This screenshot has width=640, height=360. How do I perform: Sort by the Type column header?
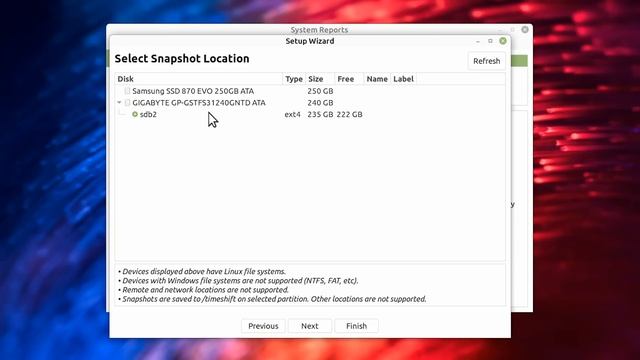pyautogui.click(x=294, y=79)
